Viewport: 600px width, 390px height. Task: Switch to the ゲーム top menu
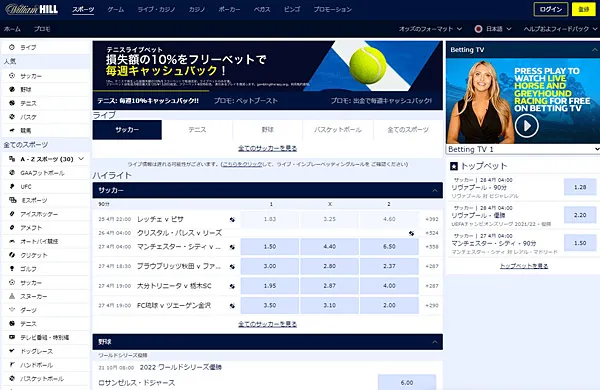coord(116,10)
